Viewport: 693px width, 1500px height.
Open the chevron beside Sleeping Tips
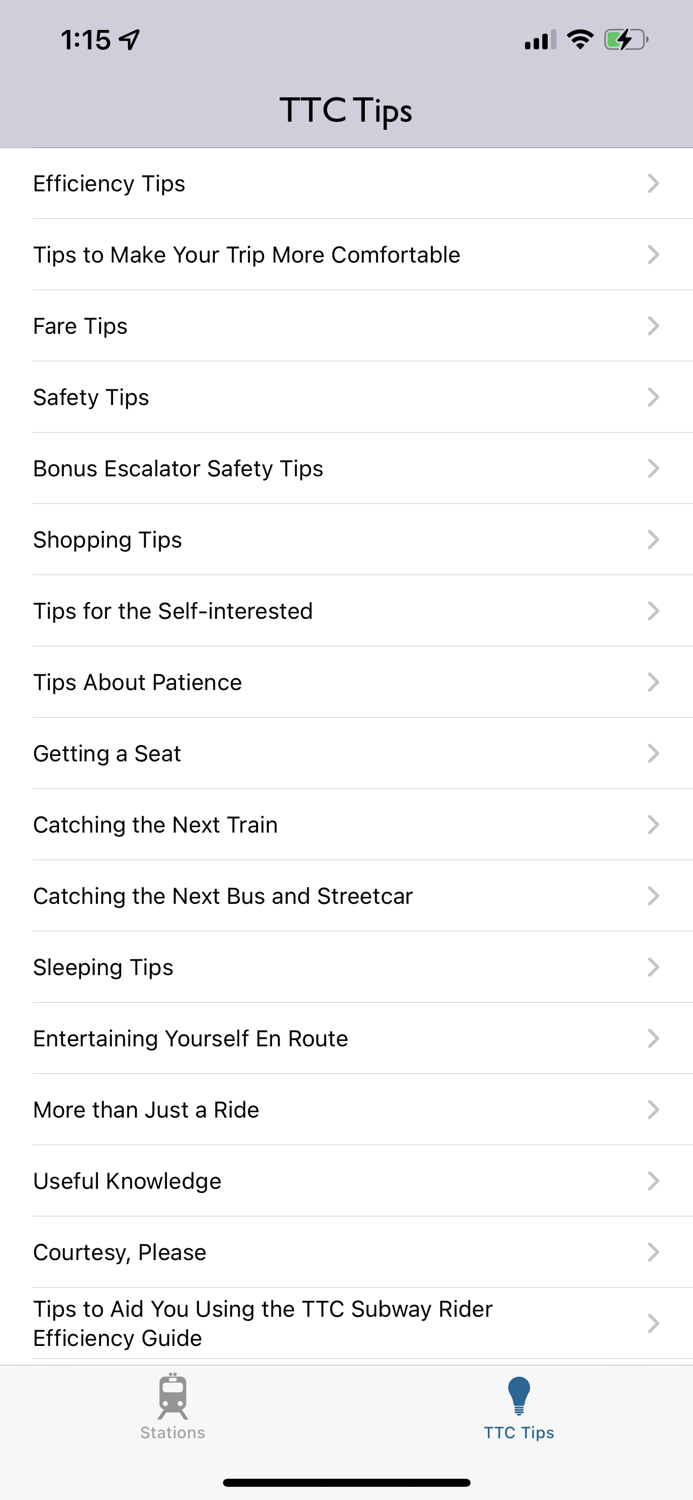(653, 967)
